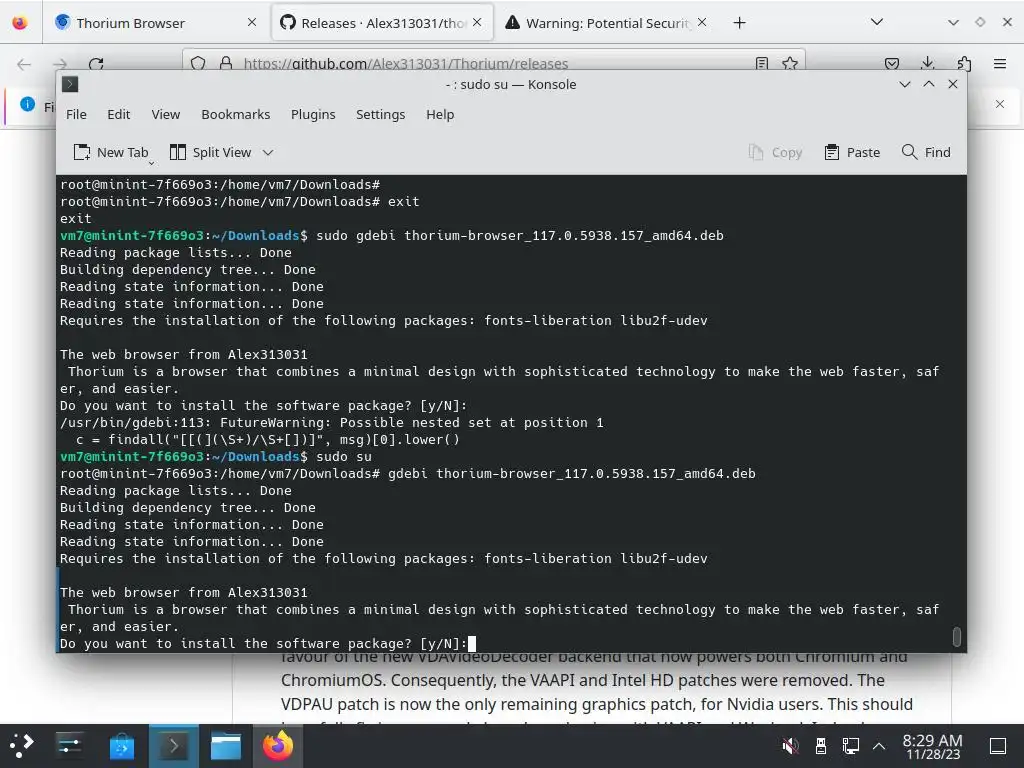Screen dimensions: 1024x768
Task: Open the Firefox extensions puzzle icon
Action: pos(964,63)
